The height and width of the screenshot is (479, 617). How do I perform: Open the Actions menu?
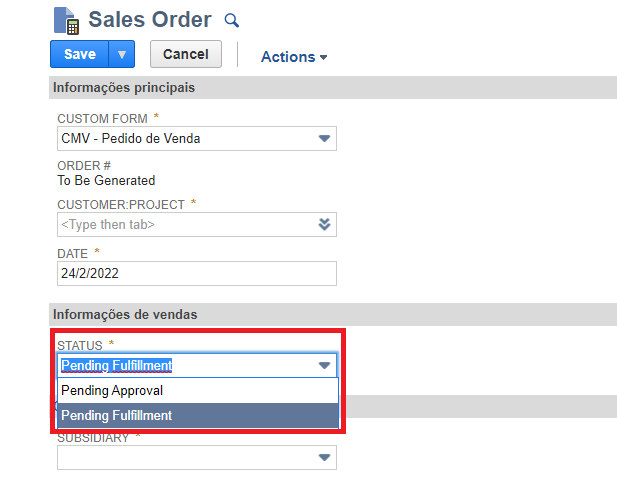[x=294, y=57]
